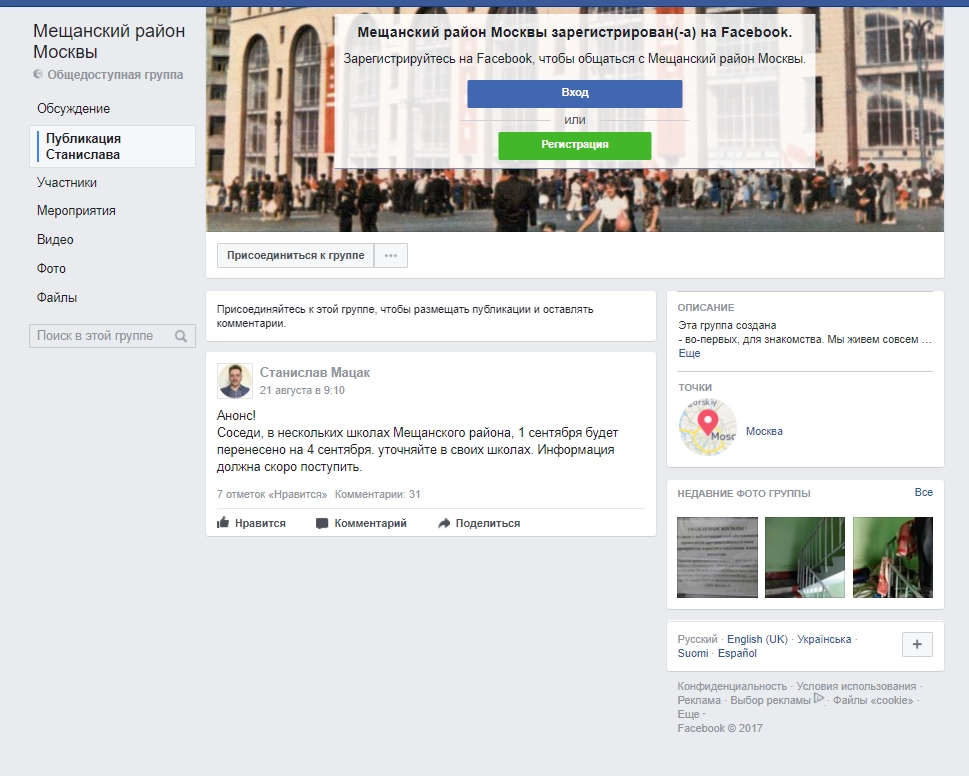This screenshot has height=776, width=969.
Task: Open the Москва map pin thumbnail
Action: point(707,428)
